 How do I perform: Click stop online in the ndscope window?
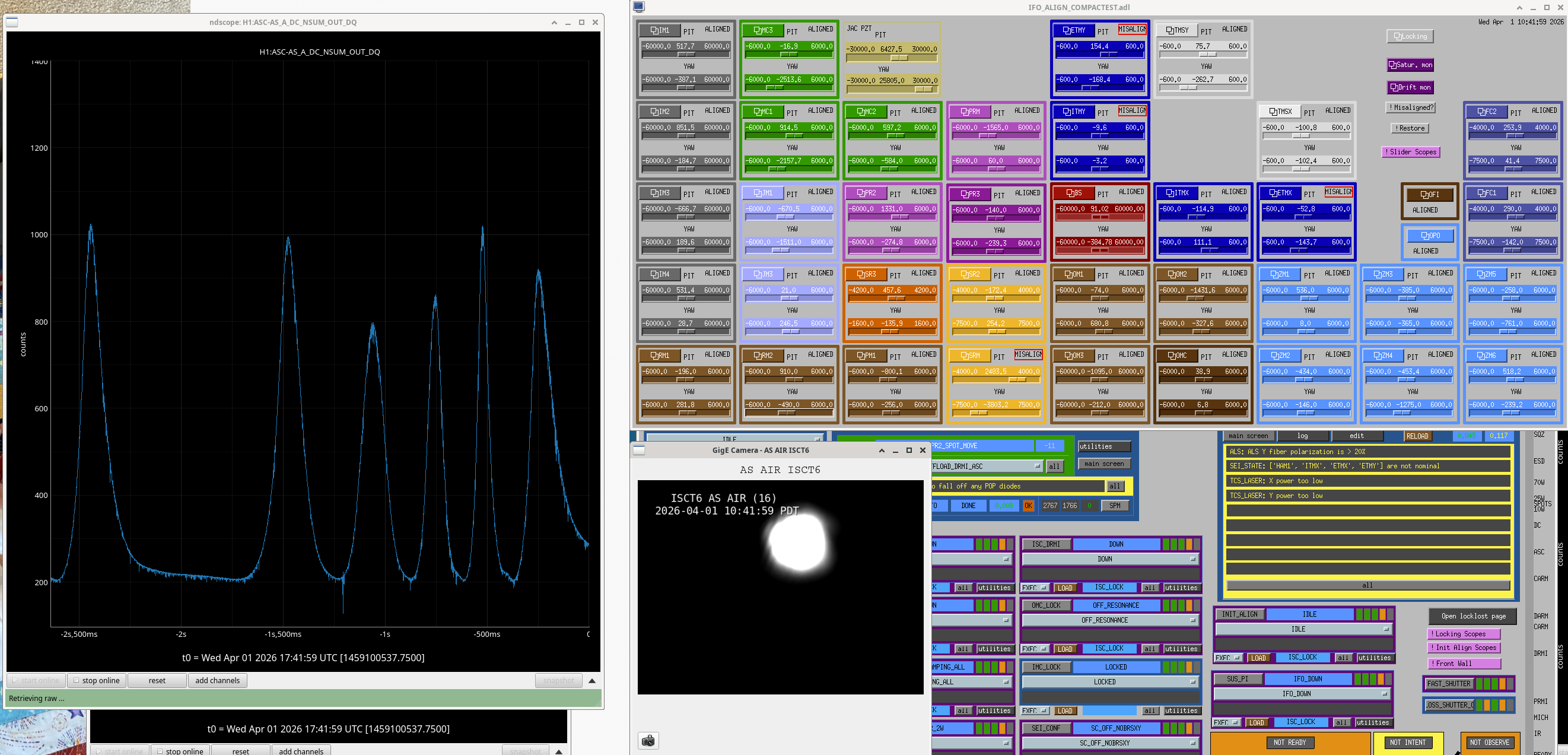pyautogui.click(x=96, y=680)
